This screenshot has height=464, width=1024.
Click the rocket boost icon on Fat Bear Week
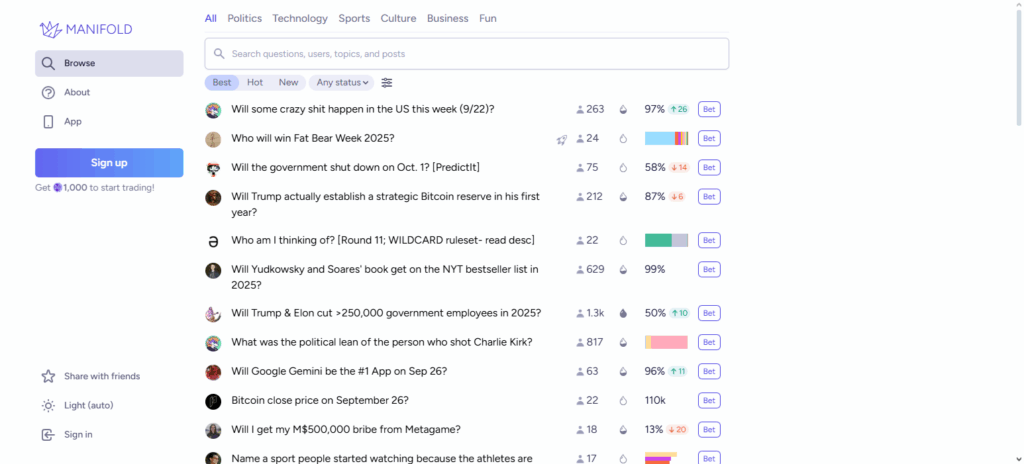(x=562, y=139)
